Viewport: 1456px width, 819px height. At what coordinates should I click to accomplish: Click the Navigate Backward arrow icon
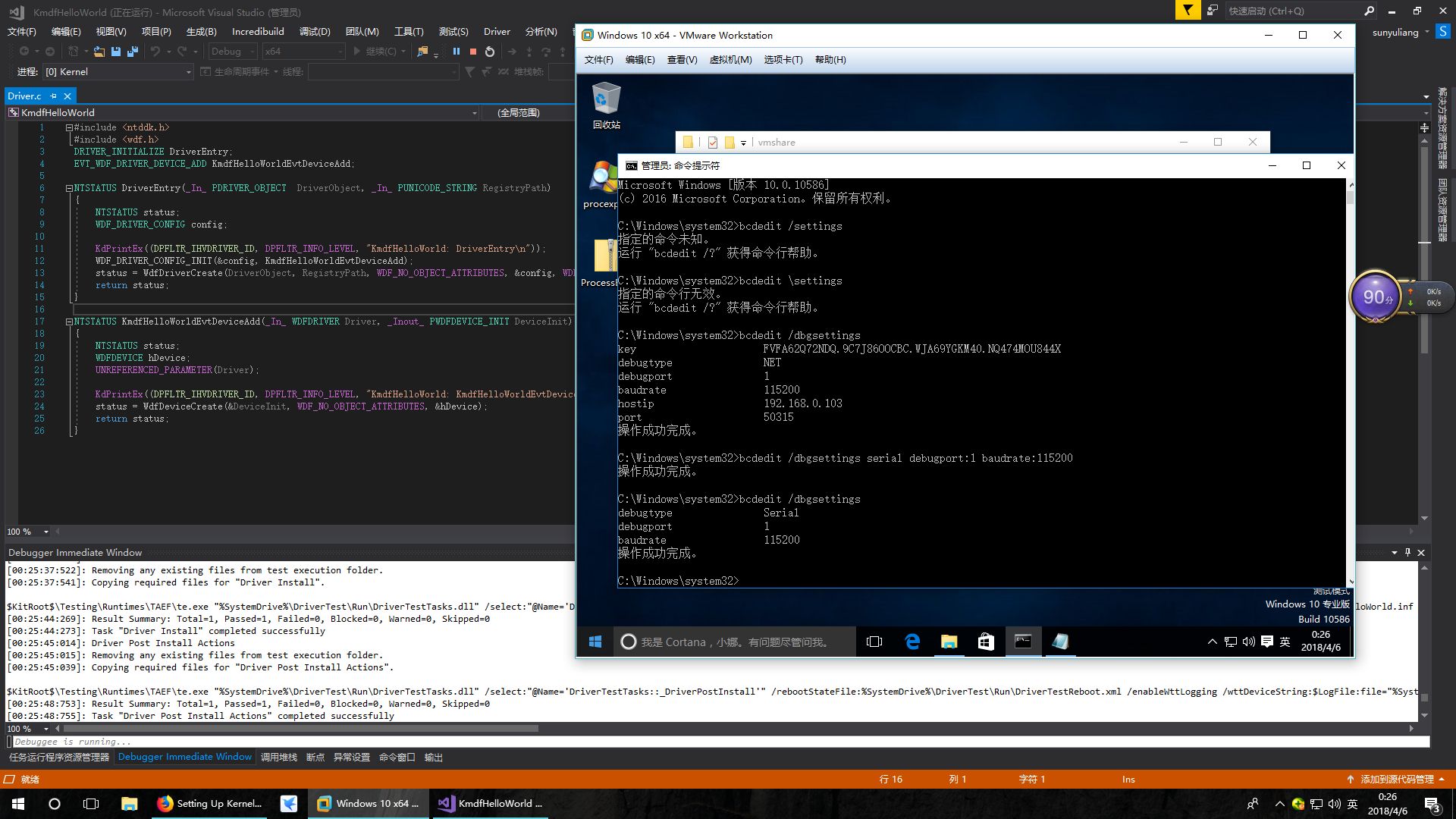point(24,52)
